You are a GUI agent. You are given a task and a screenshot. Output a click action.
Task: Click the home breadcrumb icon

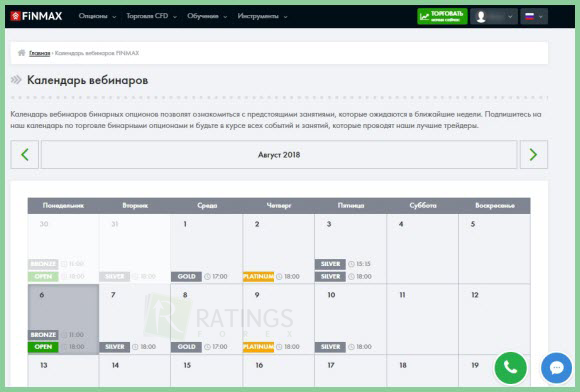coord(22,53)
